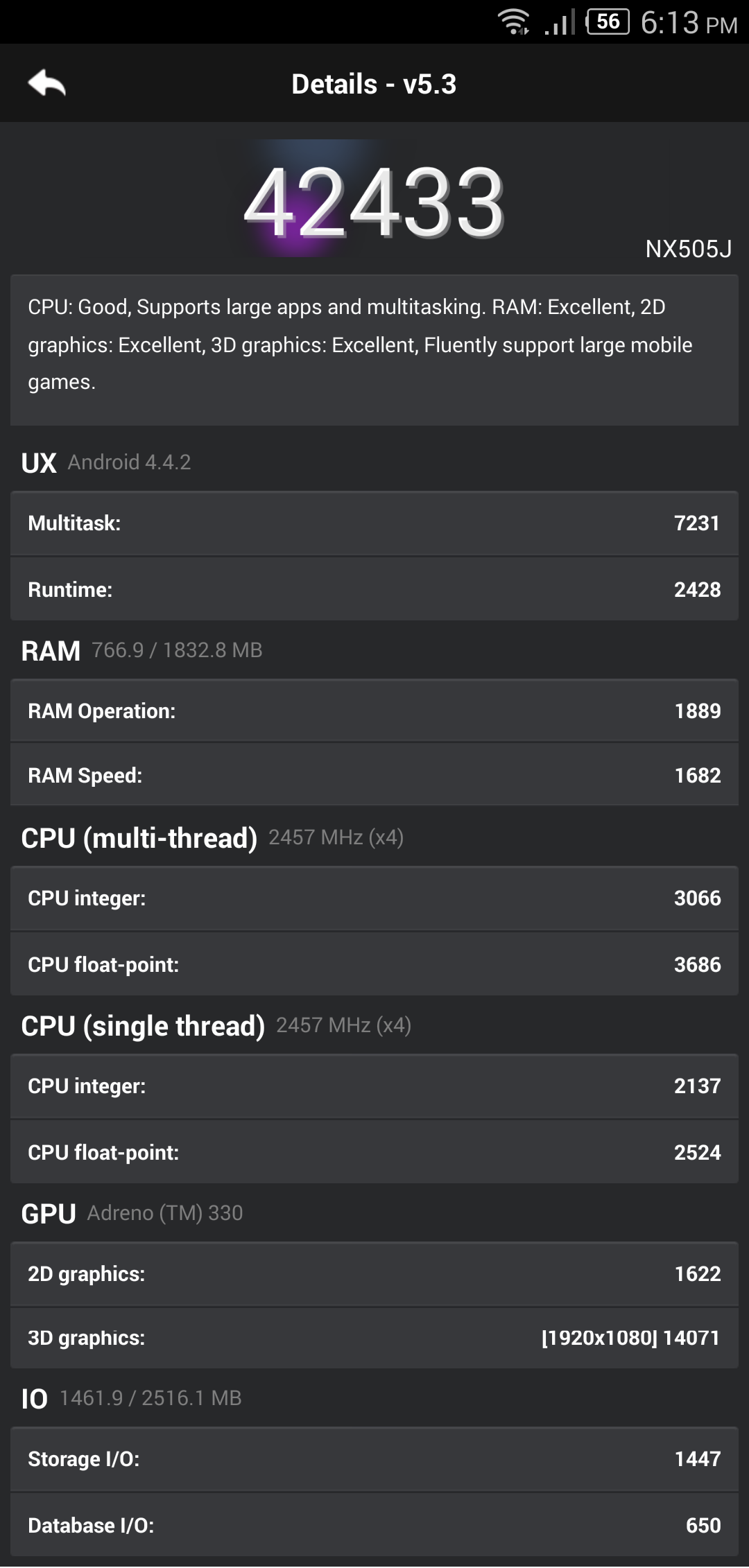Tap the Wi-Fi status icon
The image size is (749, 1568).
[x=514, y=22]
